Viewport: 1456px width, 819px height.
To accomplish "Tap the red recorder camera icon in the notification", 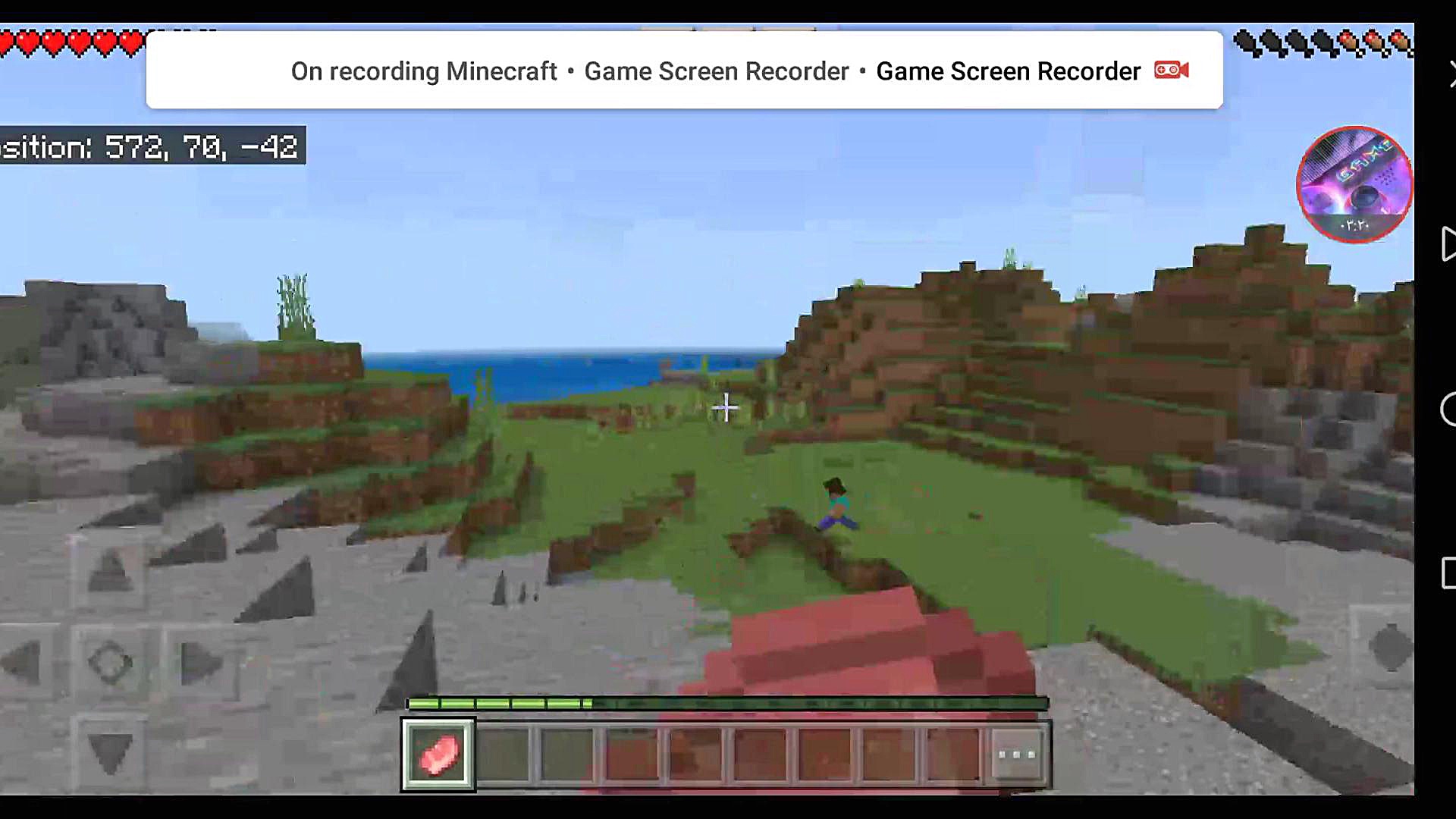I will coord(1172,71).
